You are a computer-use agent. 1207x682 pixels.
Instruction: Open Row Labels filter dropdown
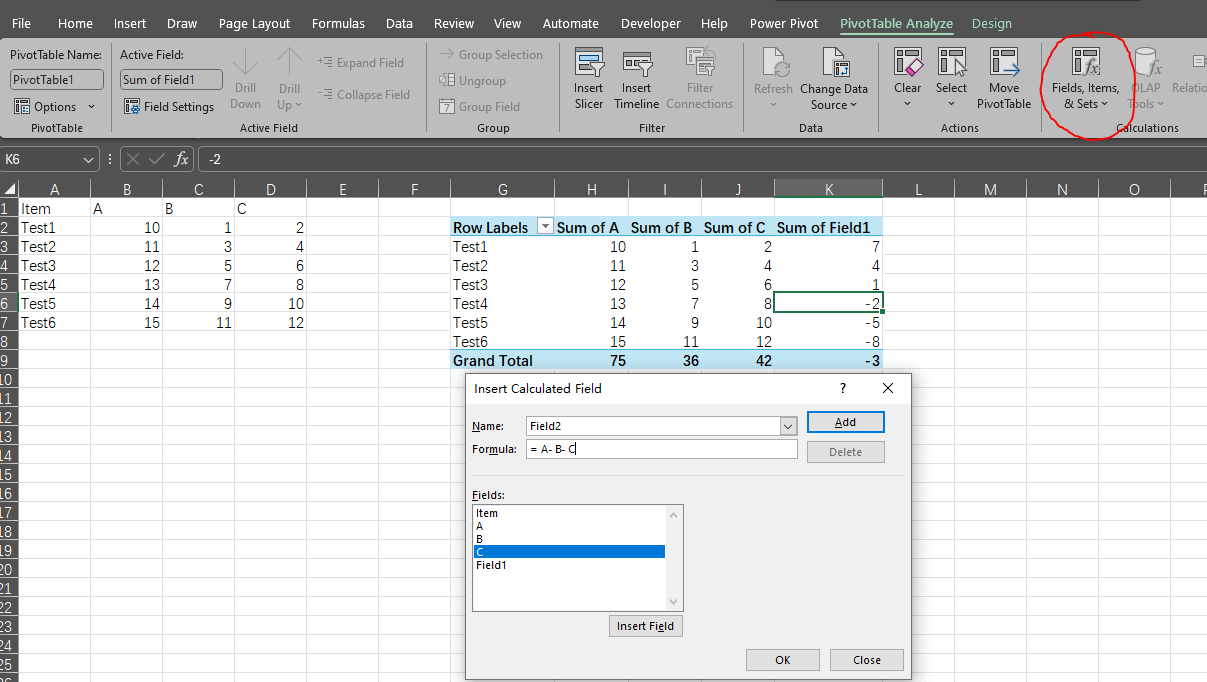545,227
